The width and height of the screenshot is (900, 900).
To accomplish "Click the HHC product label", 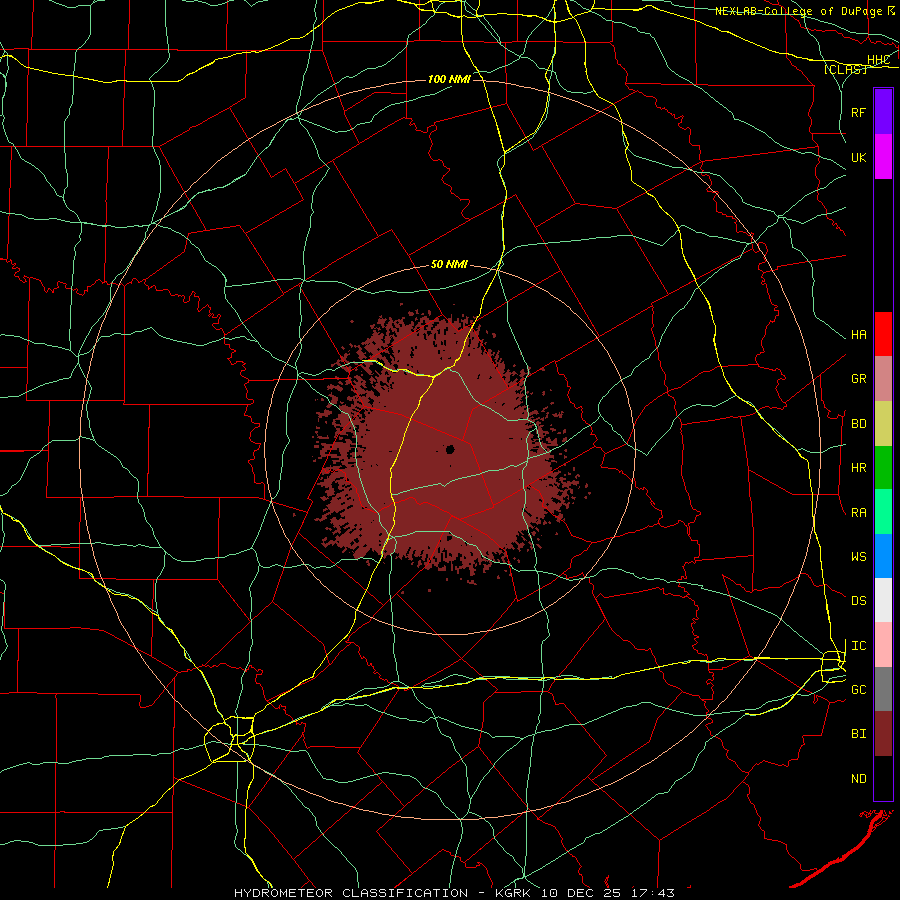I will 878,60.
